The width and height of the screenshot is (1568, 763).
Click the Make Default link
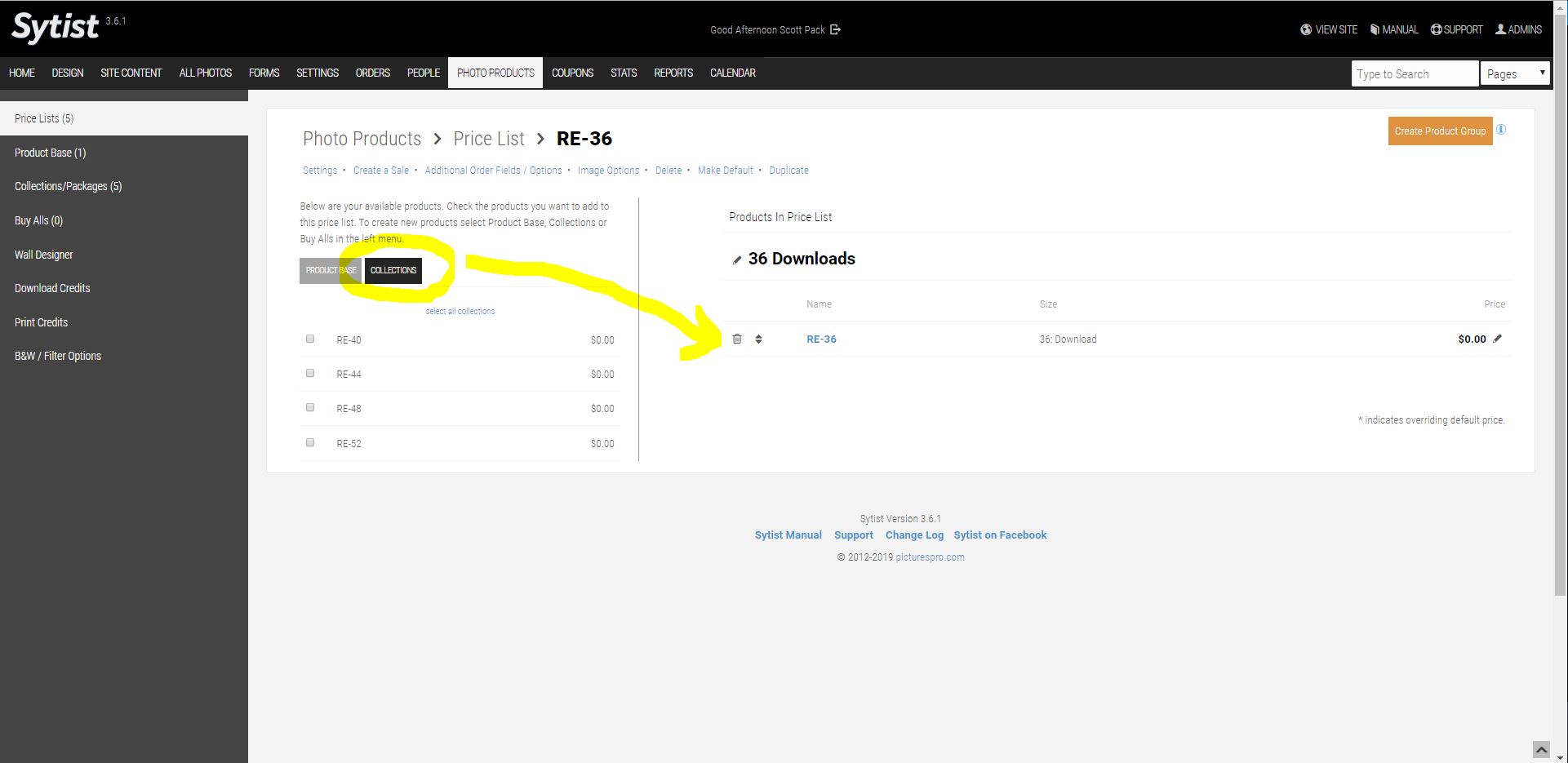(726, 170)
